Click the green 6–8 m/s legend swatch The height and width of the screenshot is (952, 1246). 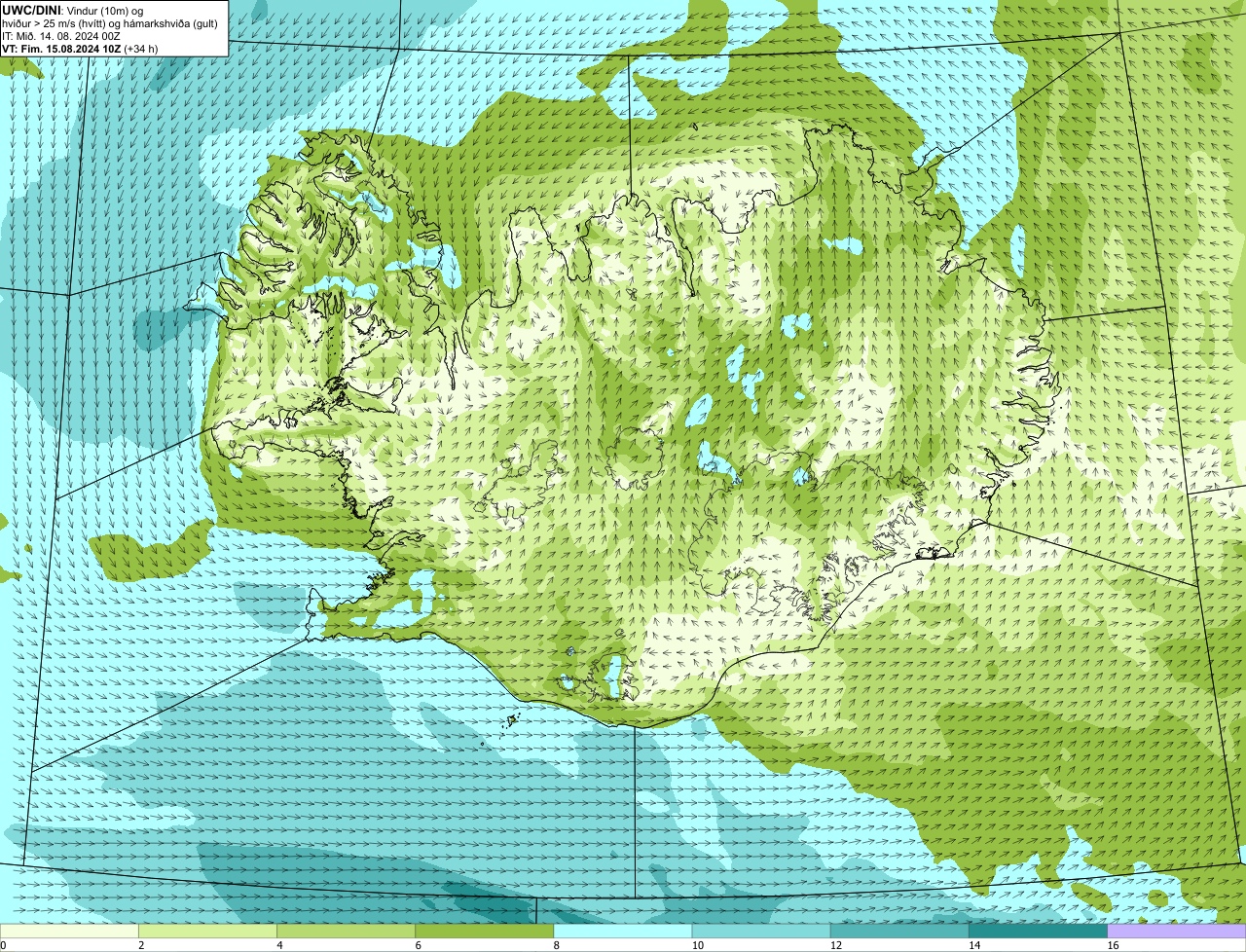(x=485, y=932)
